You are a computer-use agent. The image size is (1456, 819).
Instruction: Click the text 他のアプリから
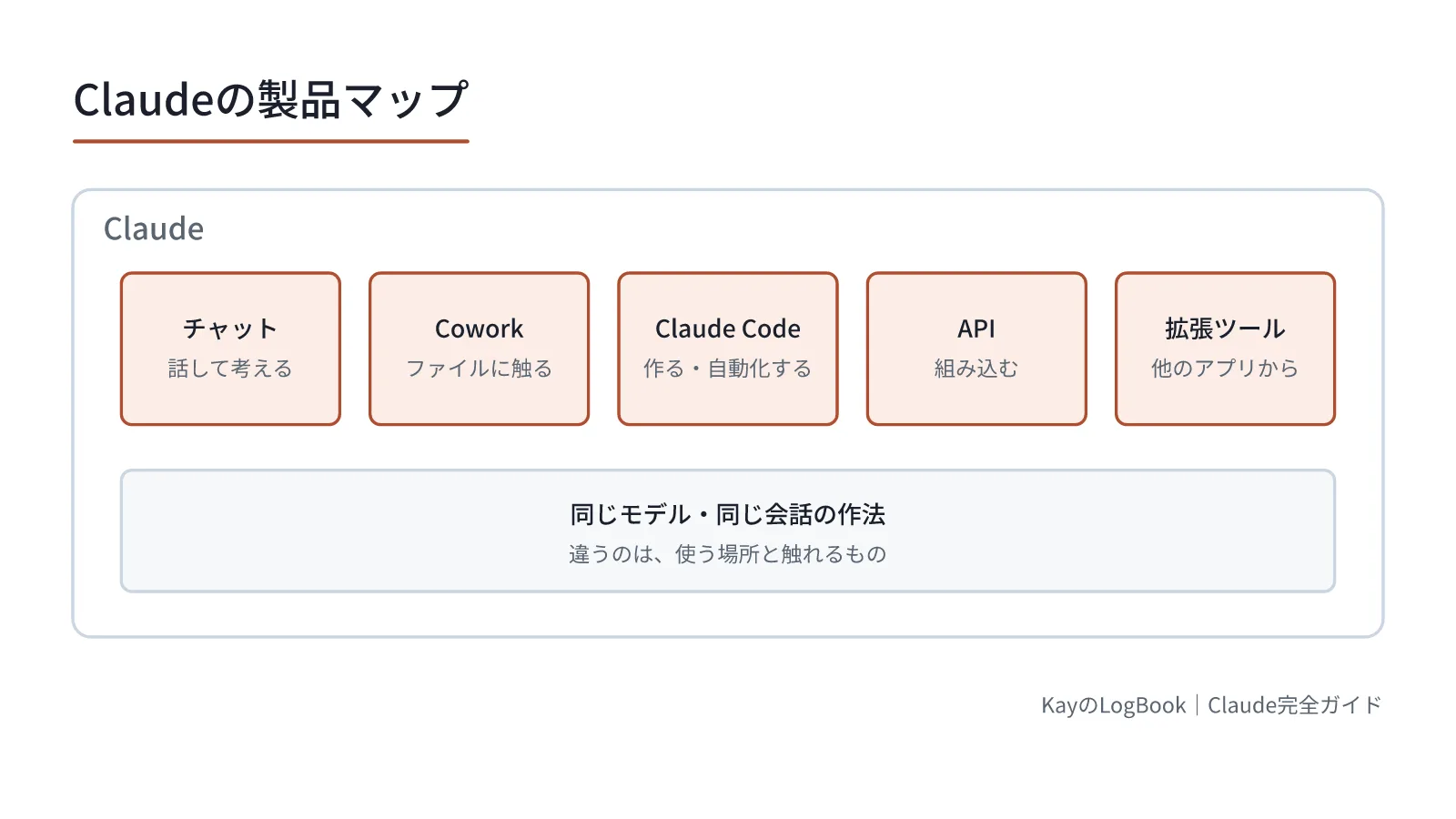point(1225,369)
